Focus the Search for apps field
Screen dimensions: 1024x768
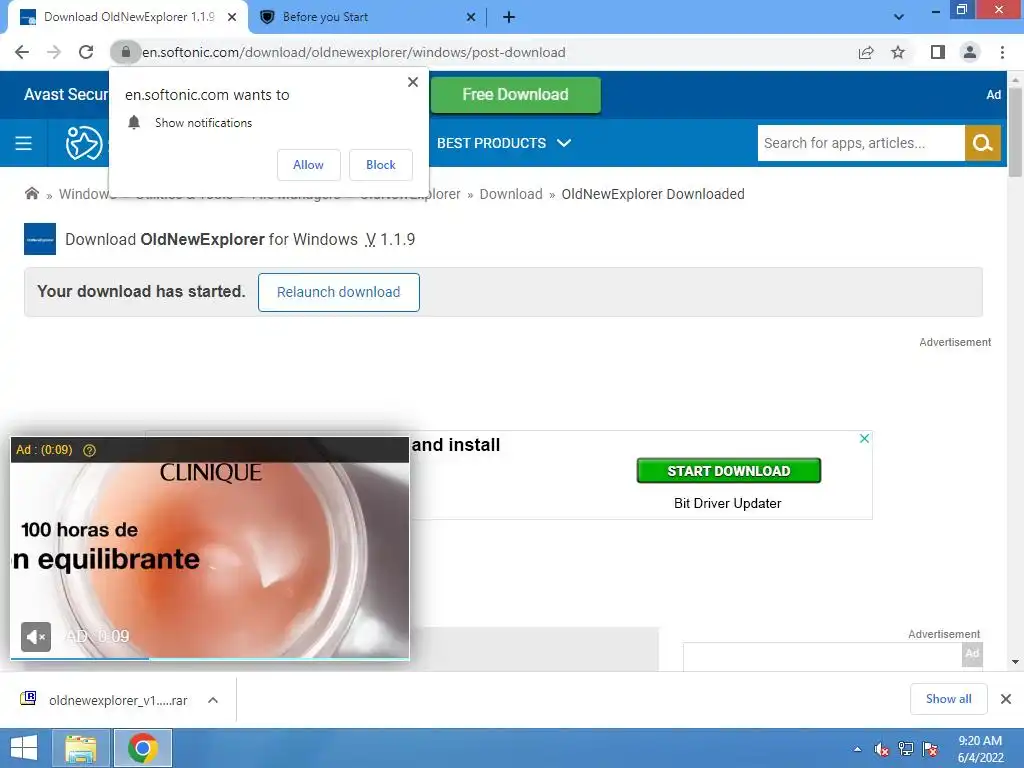861,143
